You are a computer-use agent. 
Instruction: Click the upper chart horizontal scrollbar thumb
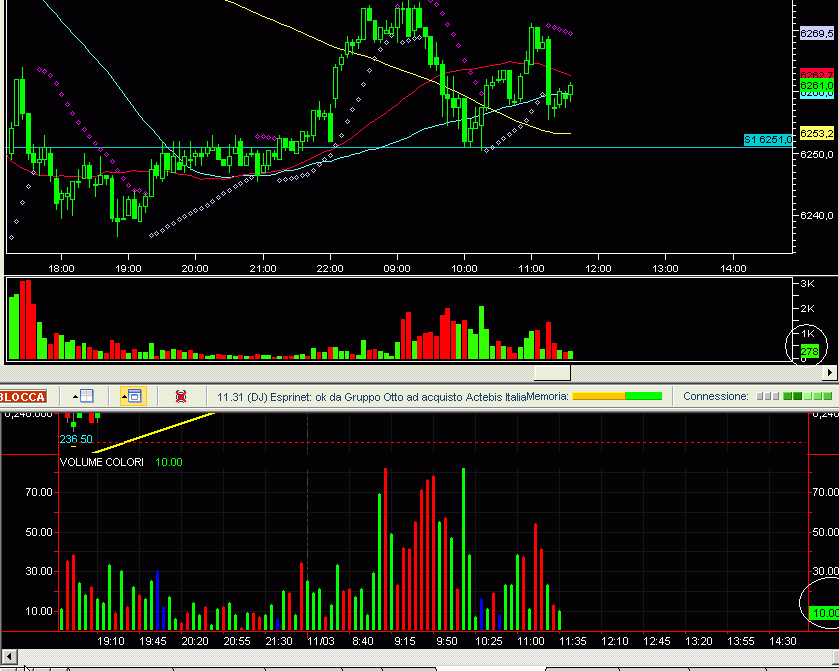click(x=552, y=373)
